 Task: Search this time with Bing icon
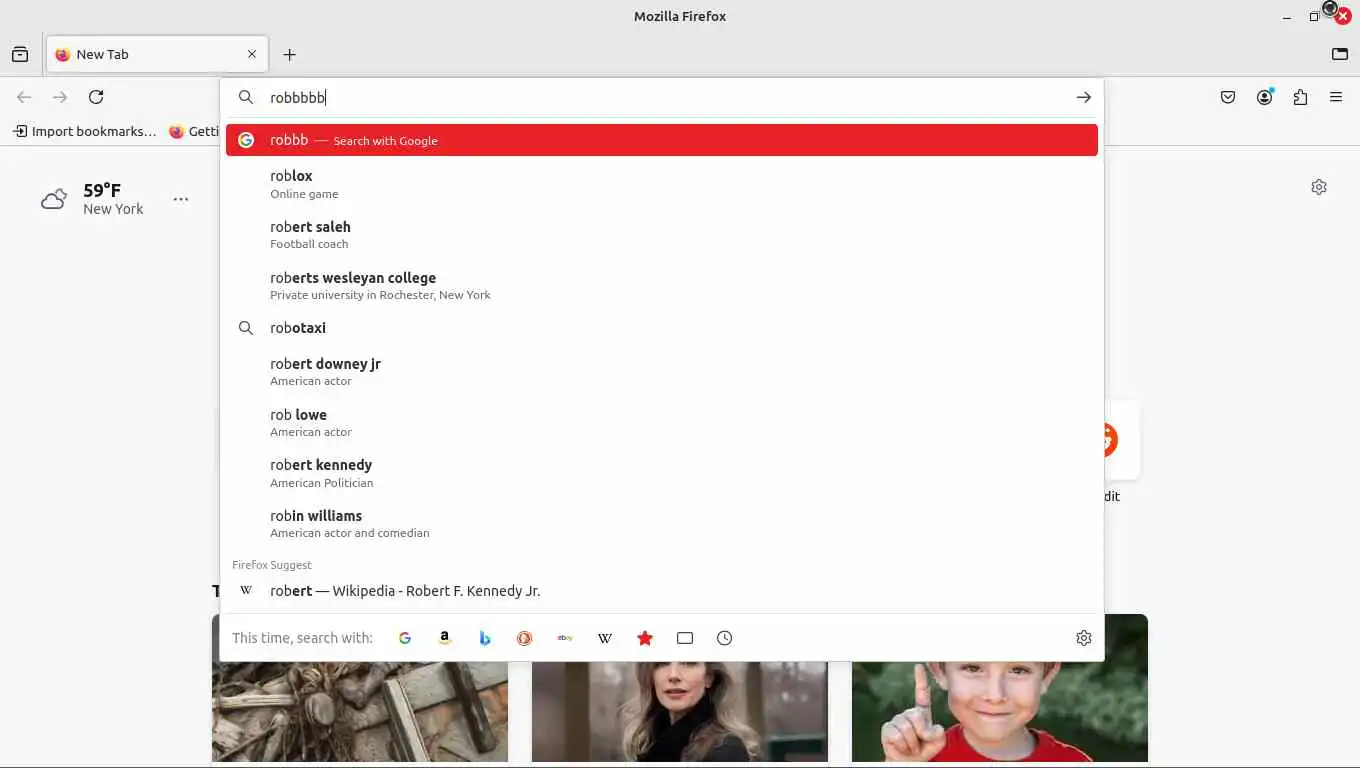(x=485, y=638)
